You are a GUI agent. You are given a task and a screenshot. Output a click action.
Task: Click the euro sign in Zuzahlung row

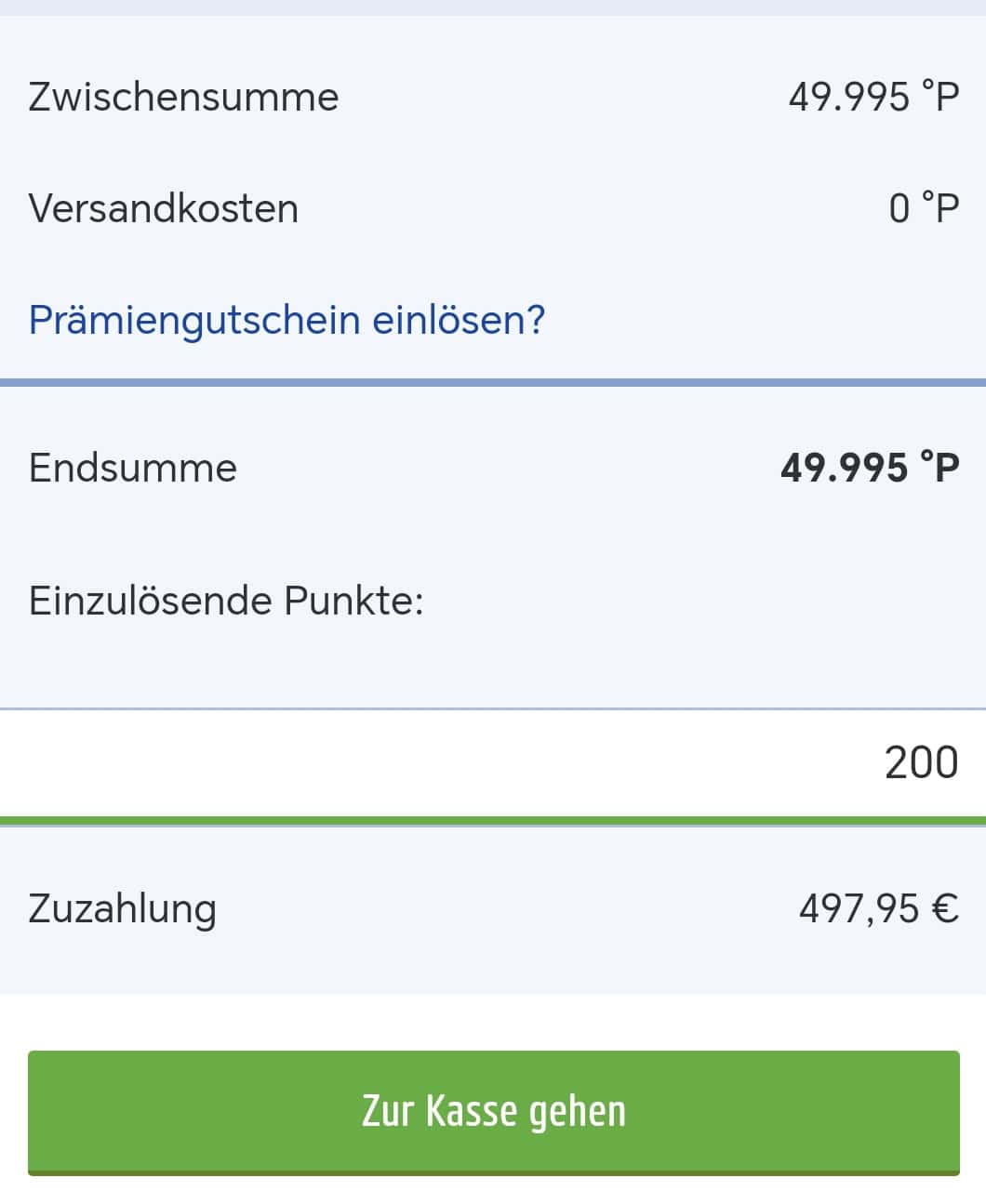[944, 907]
